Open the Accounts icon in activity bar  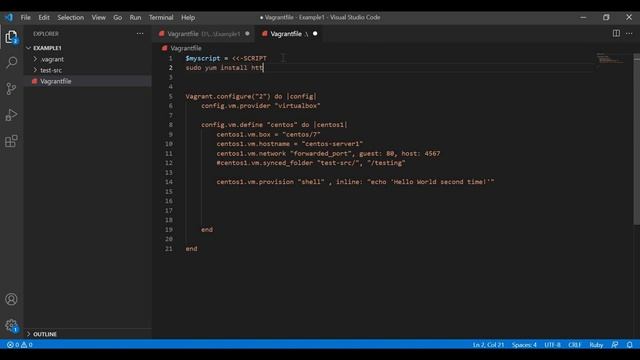(x=11, y=299)
